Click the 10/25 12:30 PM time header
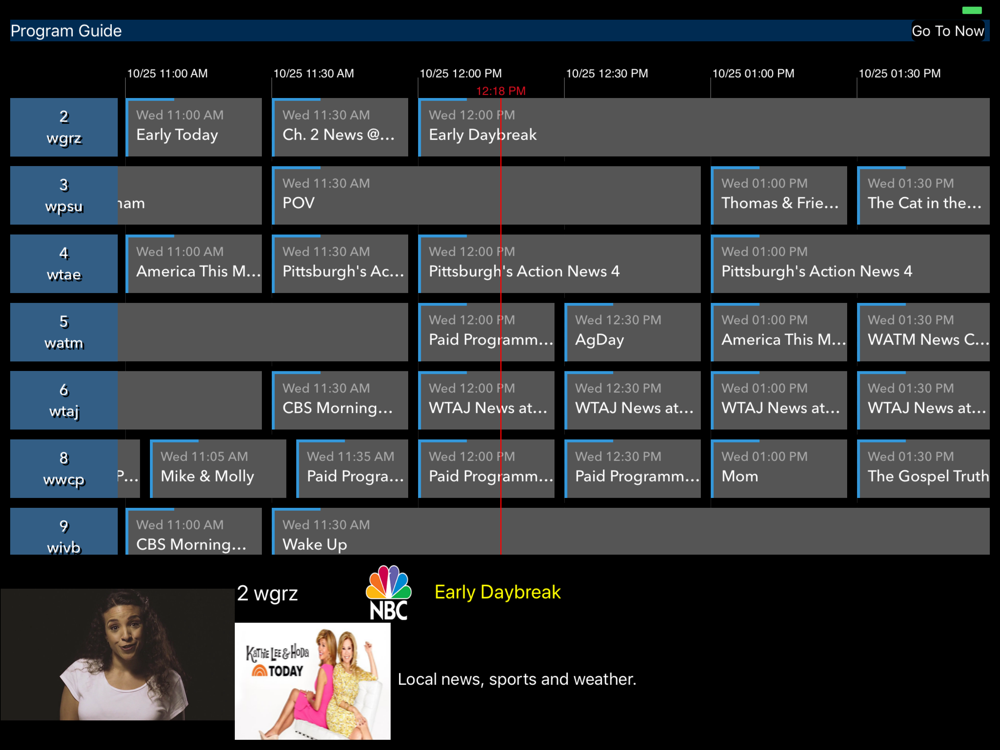Screen dimensions: 1000x750 [607, 73]
